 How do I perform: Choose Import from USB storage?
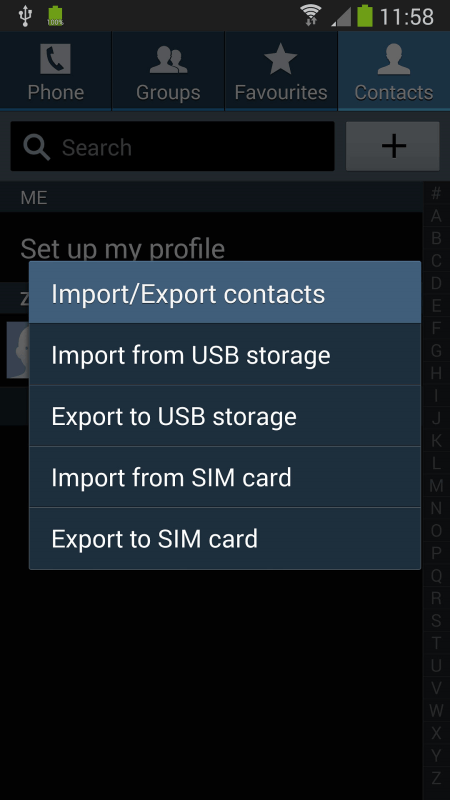click(225, 355)
